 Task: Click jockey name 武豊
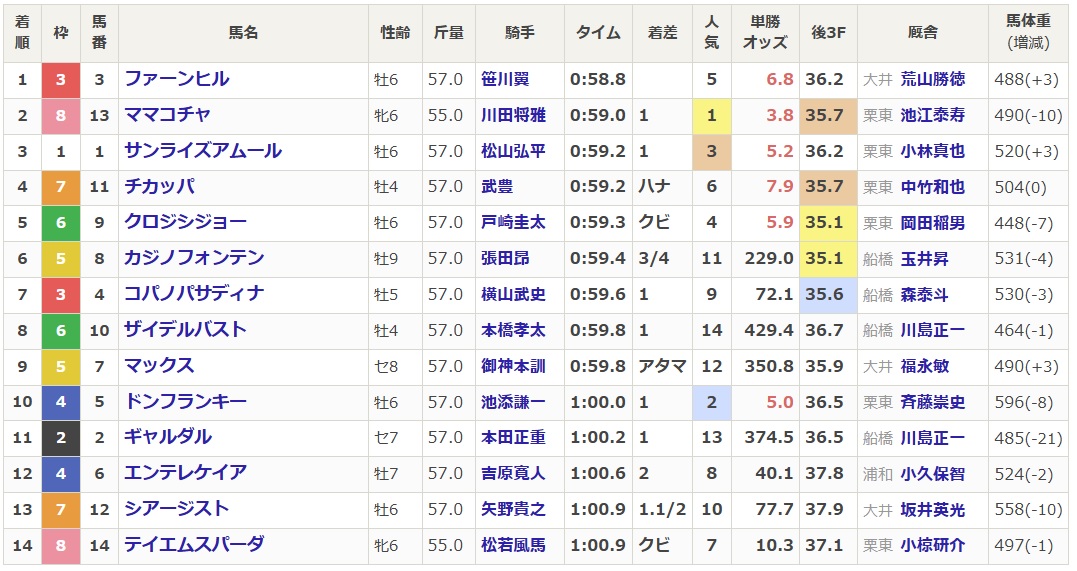(x=497, y=187)
